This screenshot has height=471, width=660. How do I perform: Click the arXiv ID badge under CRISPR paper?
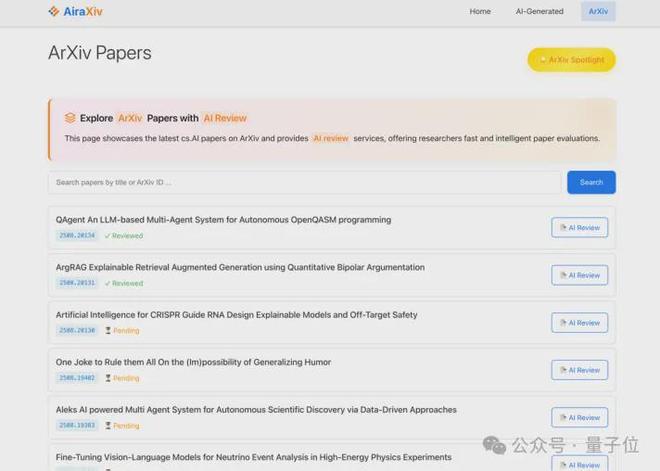(77, 330)
